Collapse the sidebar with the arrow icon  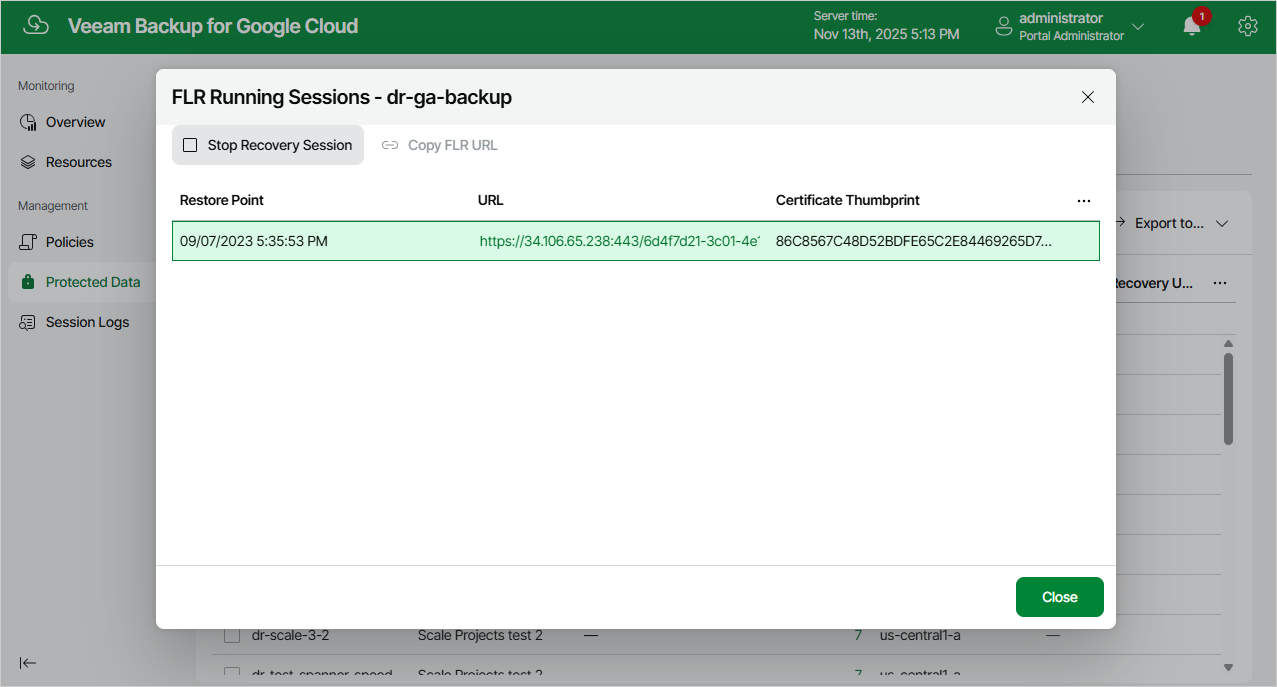28,663
